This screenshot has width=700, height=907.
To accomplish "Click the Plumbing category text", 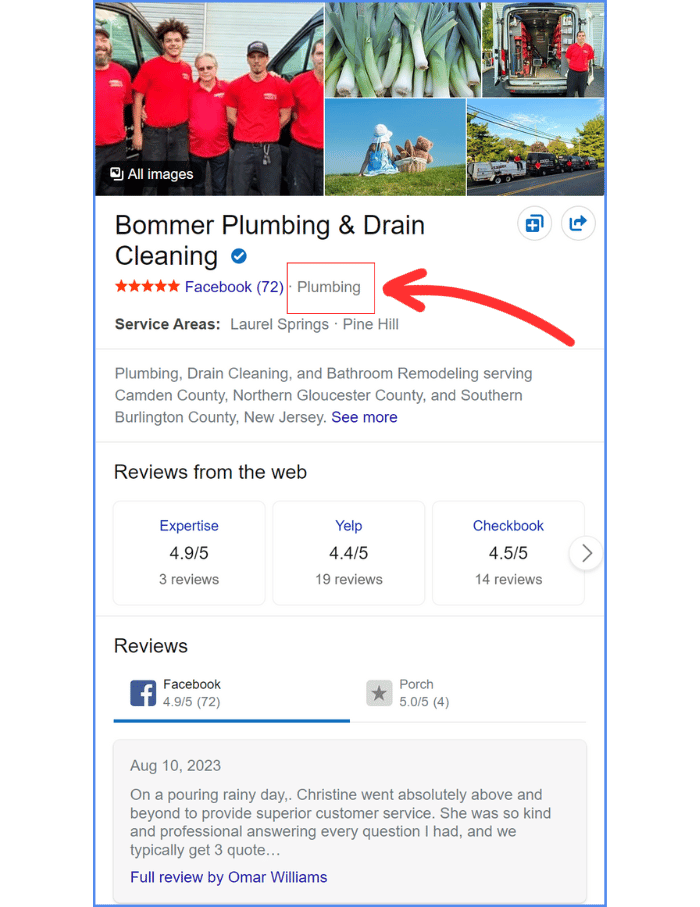I will point(329,287).
